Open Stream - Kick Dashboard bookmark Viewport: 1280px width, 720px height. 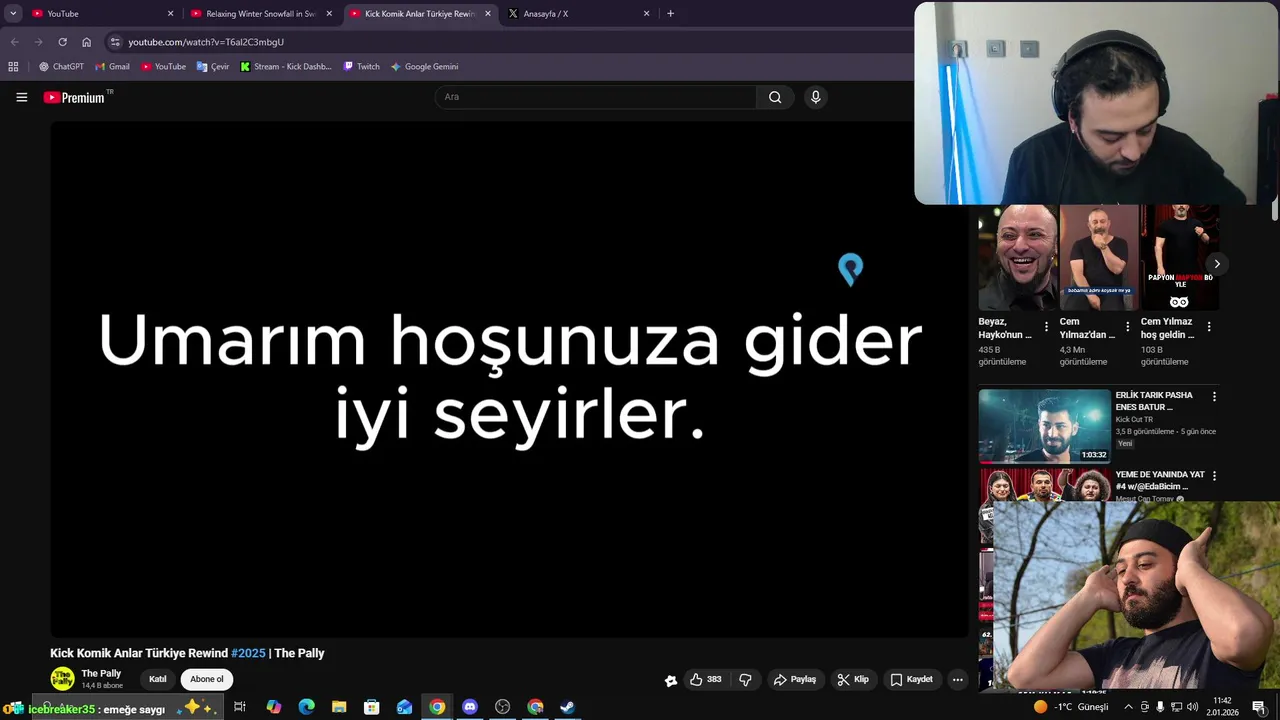point(286,66)
